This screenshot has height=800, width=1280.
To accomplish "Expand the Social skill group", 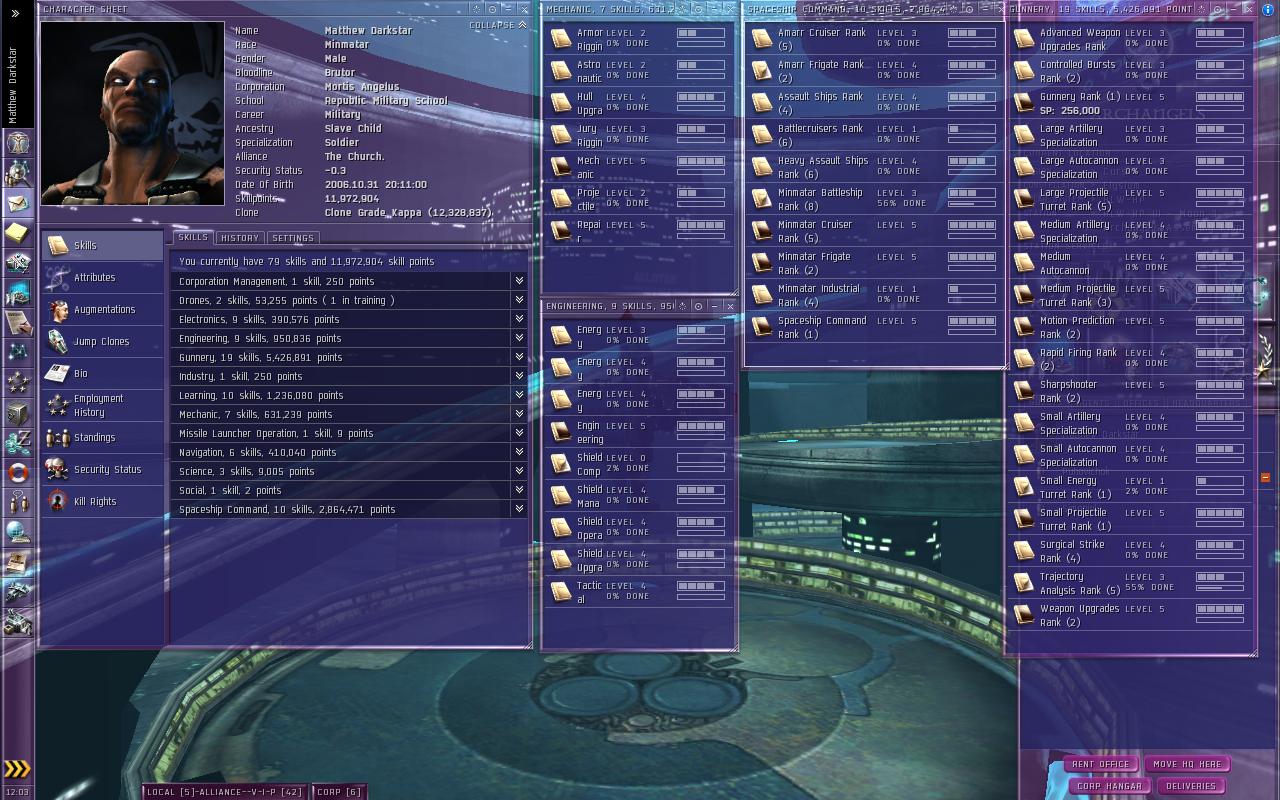I will [x=519, y=490].
